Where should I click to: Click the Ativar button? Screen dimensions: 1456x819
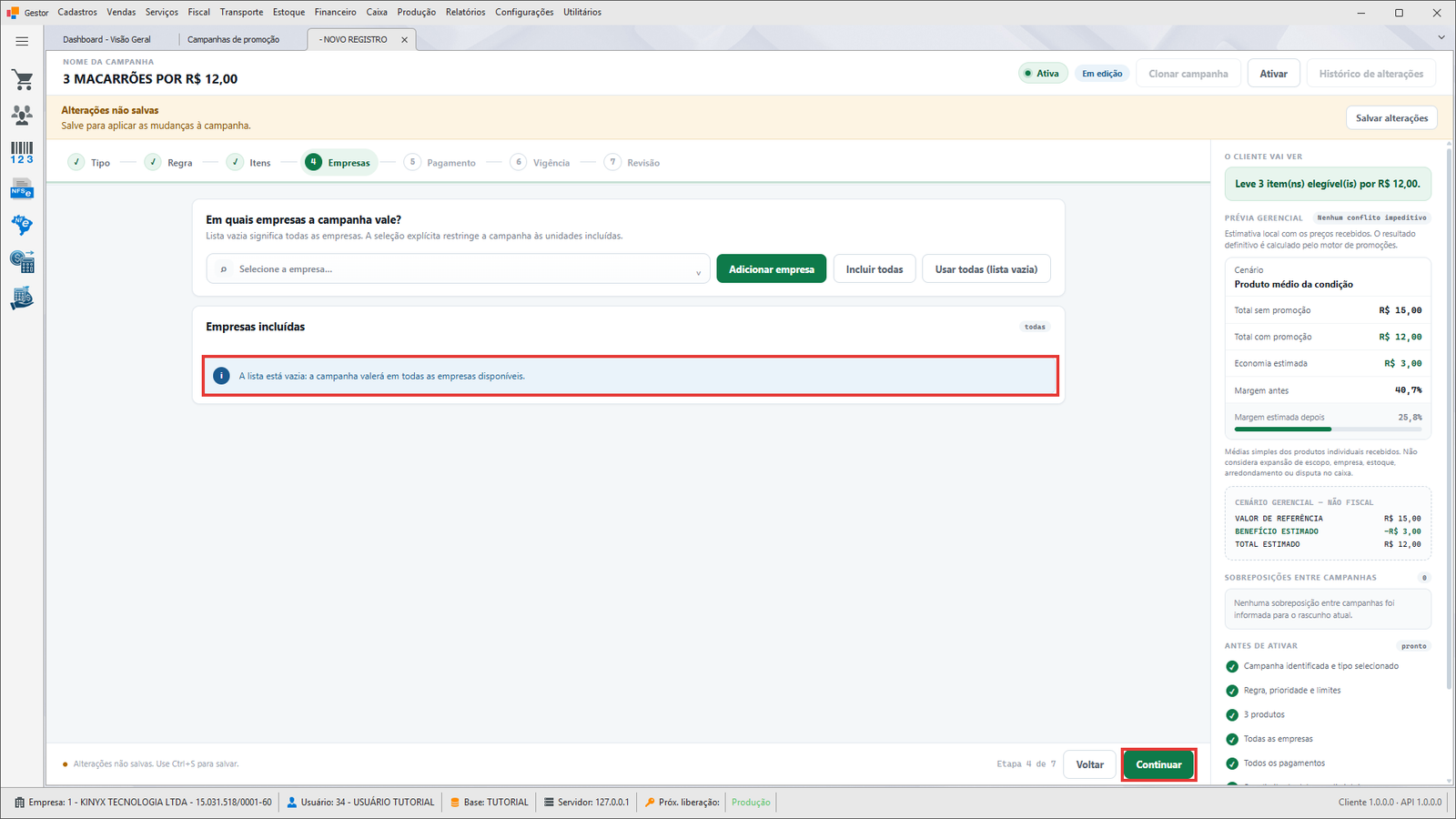1273,74
